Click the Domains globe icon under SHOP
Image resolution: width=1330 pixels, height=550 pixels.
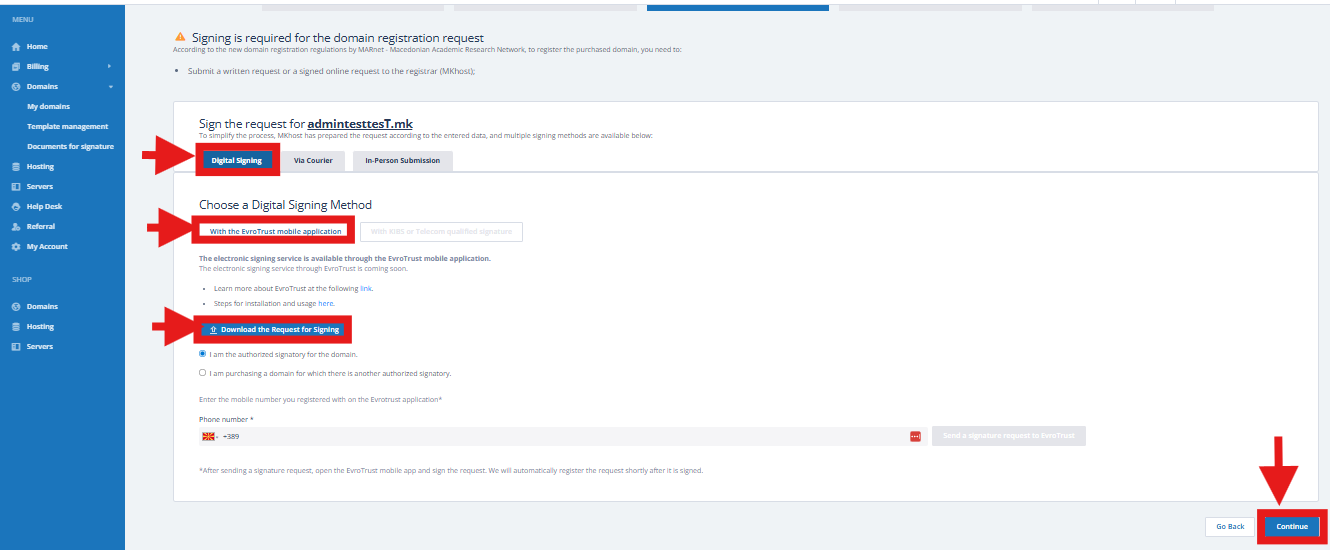[x=16, y=307]
